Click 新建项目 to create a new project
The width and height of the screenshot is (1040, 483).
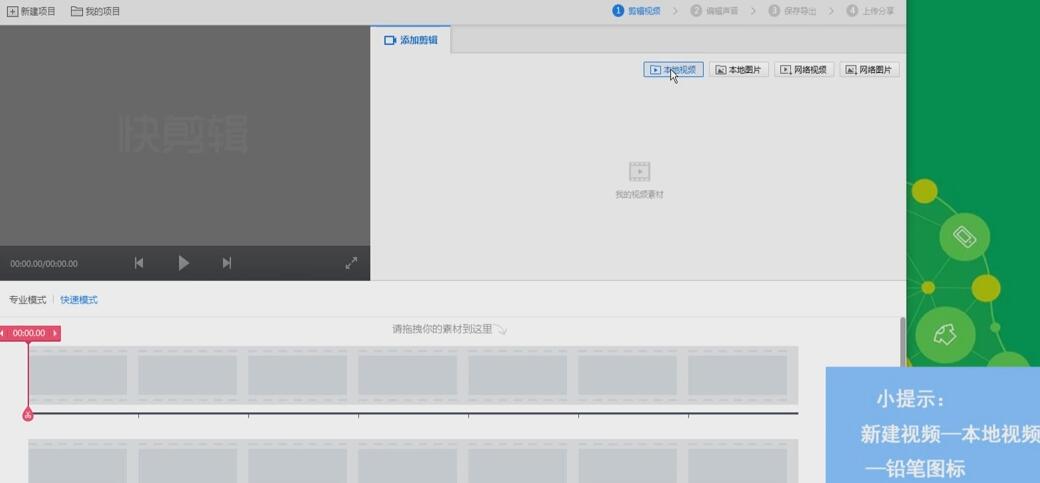pyautogui.click(x=31, y=11)
